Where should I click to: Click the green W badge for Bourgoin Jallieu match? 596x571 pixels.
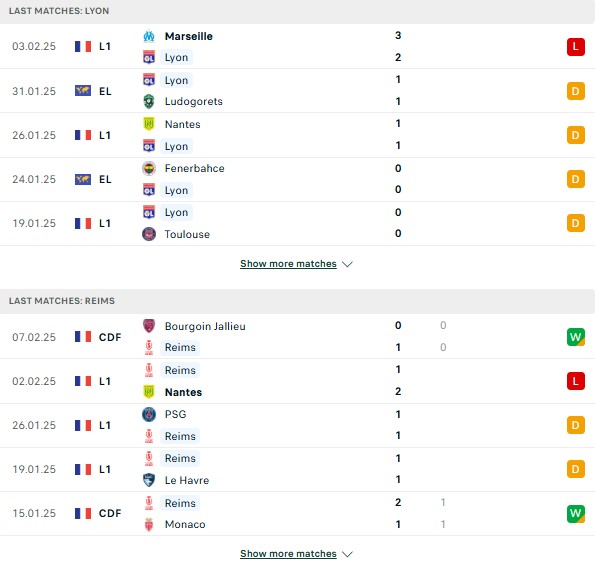tap(575, 337)
